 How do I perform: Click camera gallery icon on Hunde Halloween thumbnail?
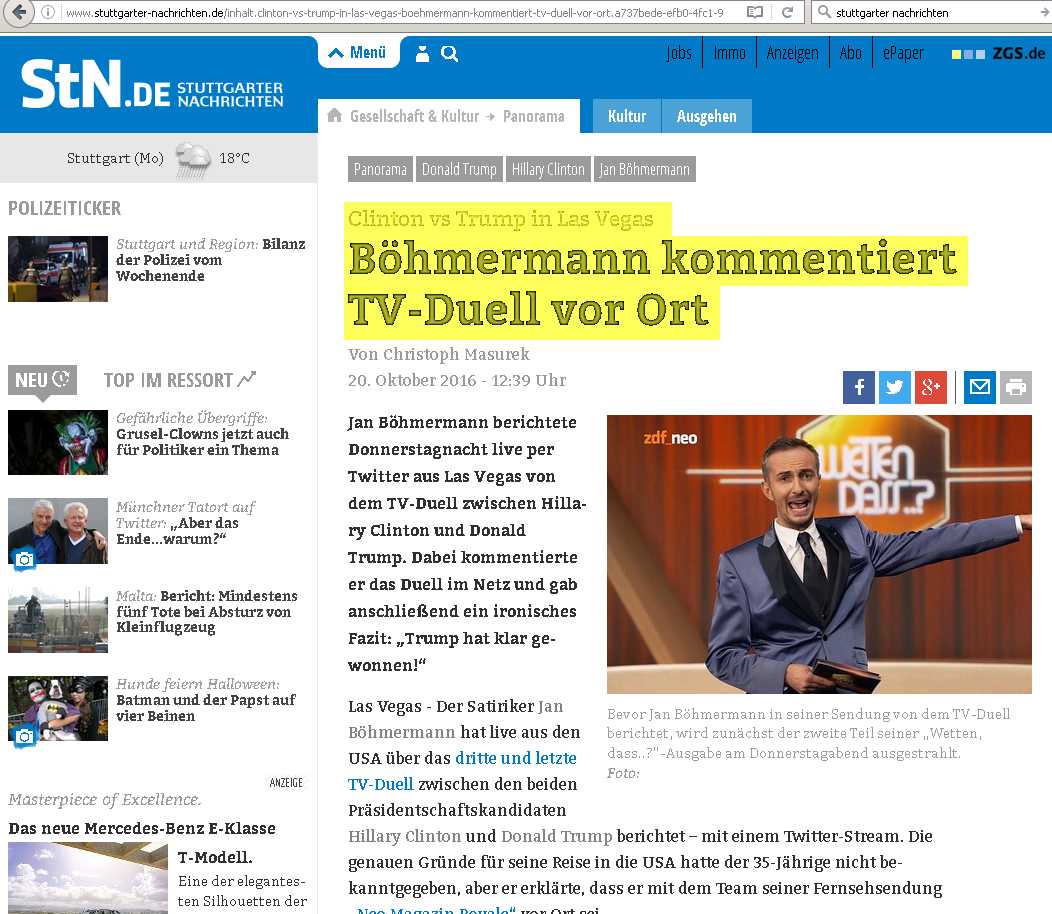pyautogui.click(x=25, y=736)
